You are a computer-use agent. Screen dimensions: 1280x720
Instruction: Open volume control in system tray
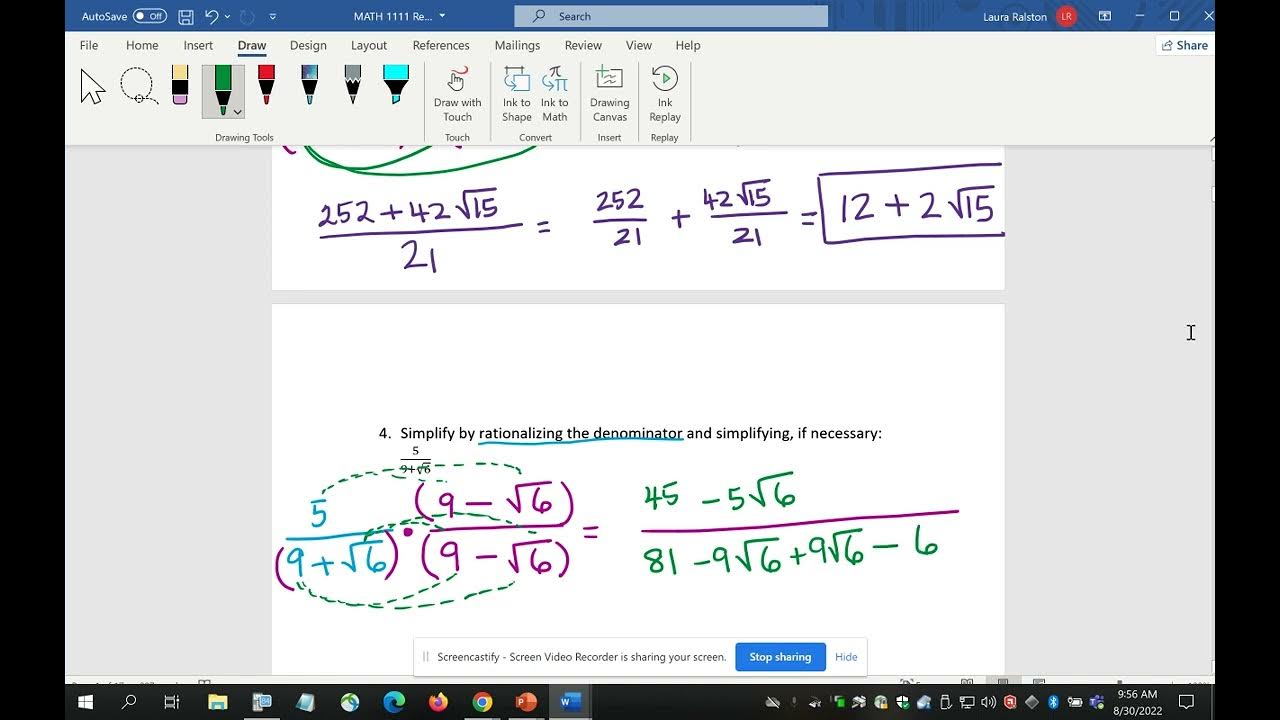988,702
